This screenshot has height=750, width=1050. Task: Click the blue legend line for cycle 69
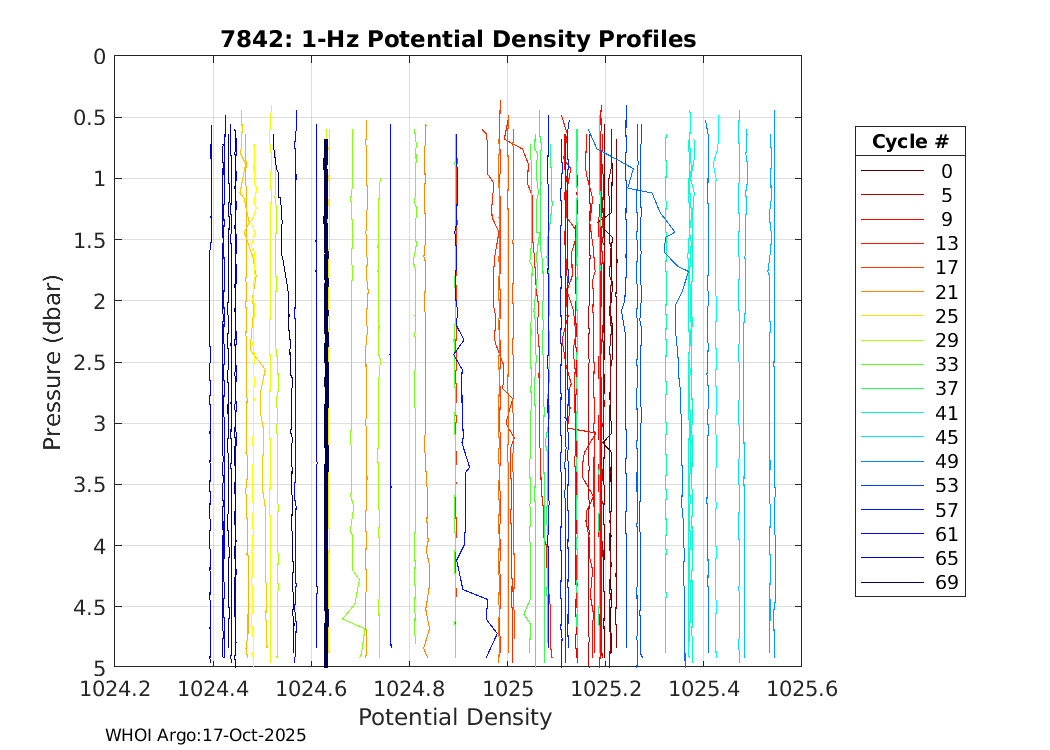[892, 583]
